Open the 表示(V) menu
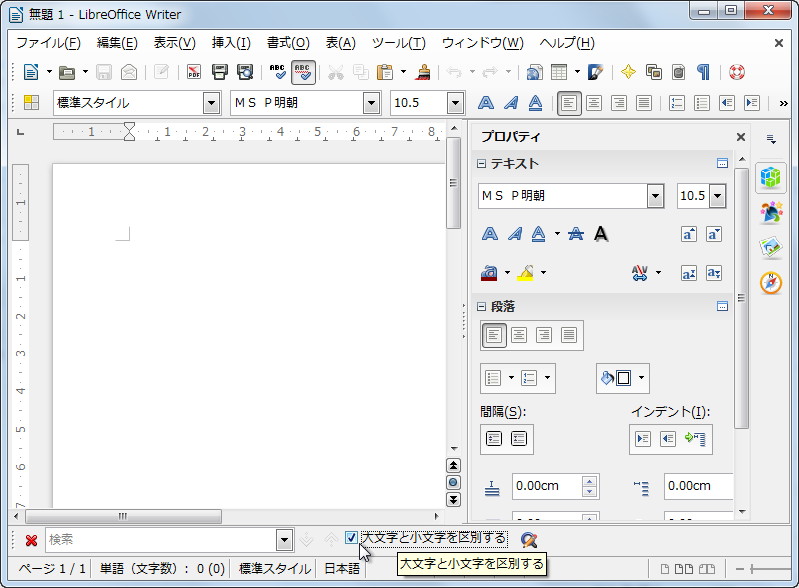Image resolution: width=799 pixels, height=588 pixels. 175,43
